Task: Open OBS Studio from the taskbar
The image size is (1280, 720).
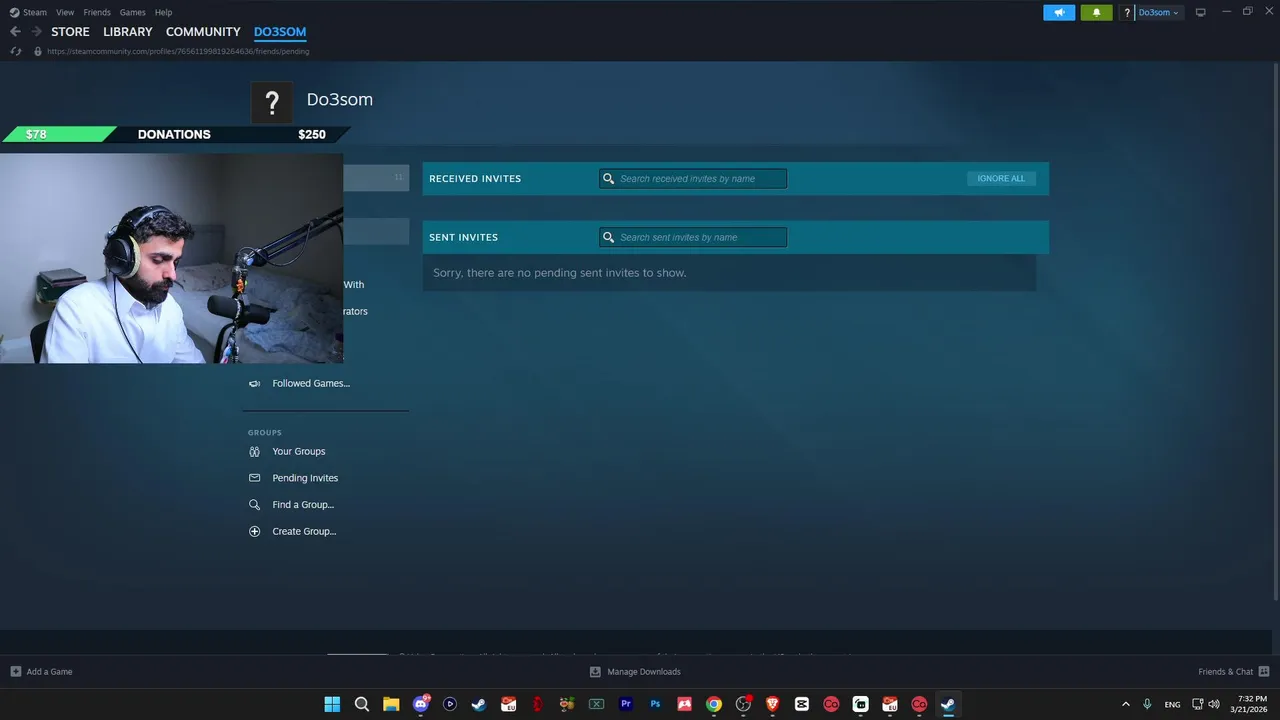Action: [x=743, y=704]
